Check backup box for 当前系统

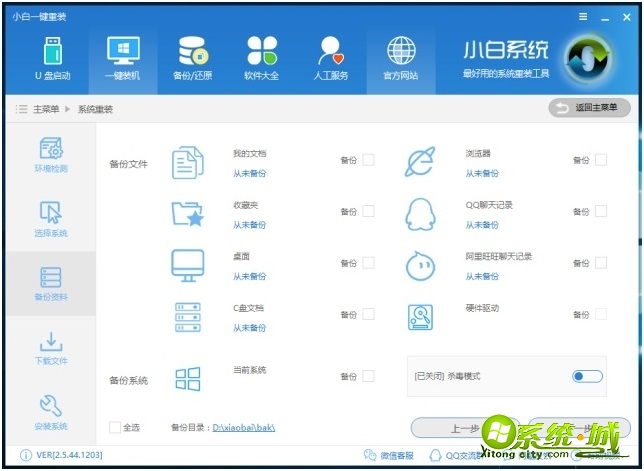point(368,376)
